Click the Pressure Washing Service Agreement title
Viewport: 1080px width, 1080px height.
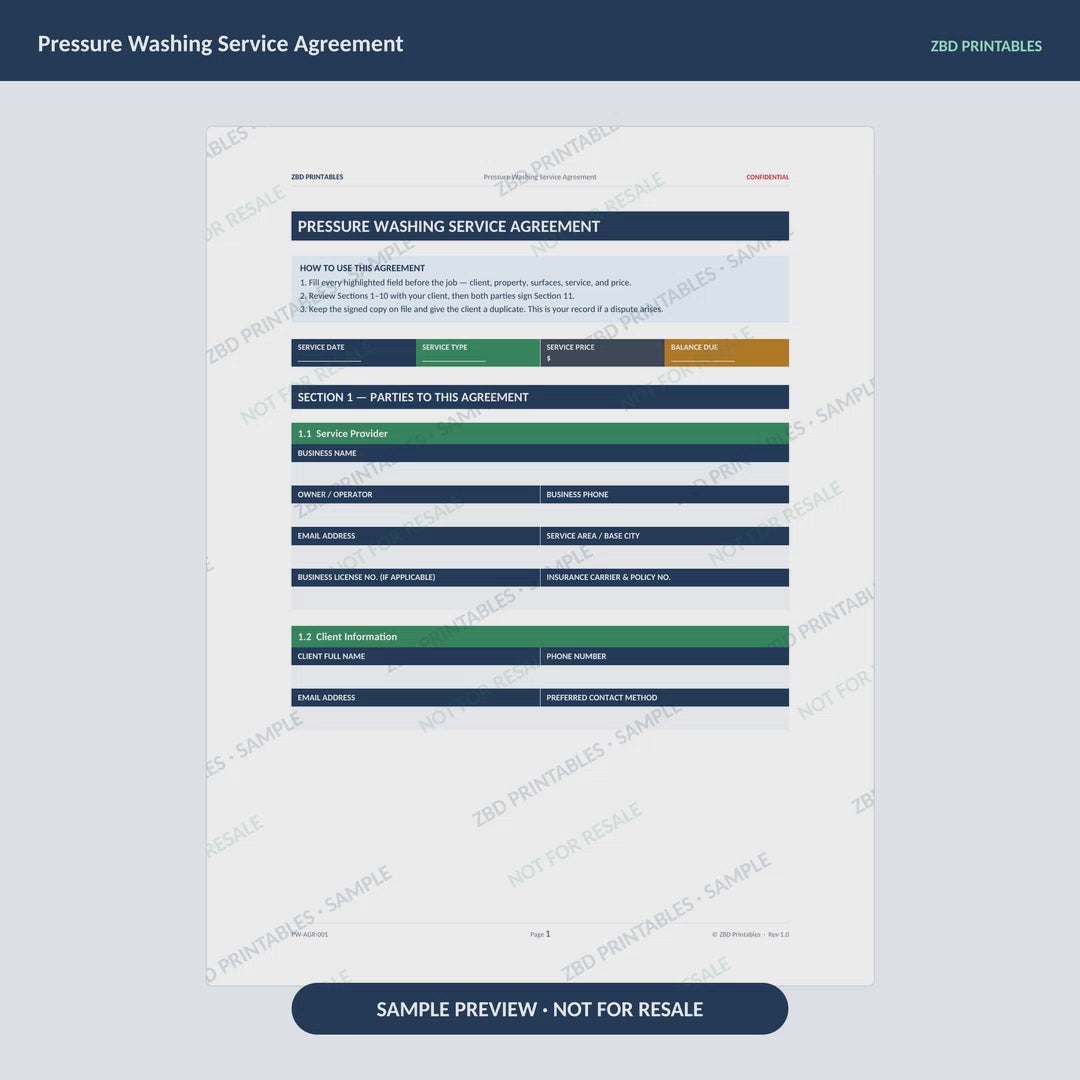tap(220, 43)
